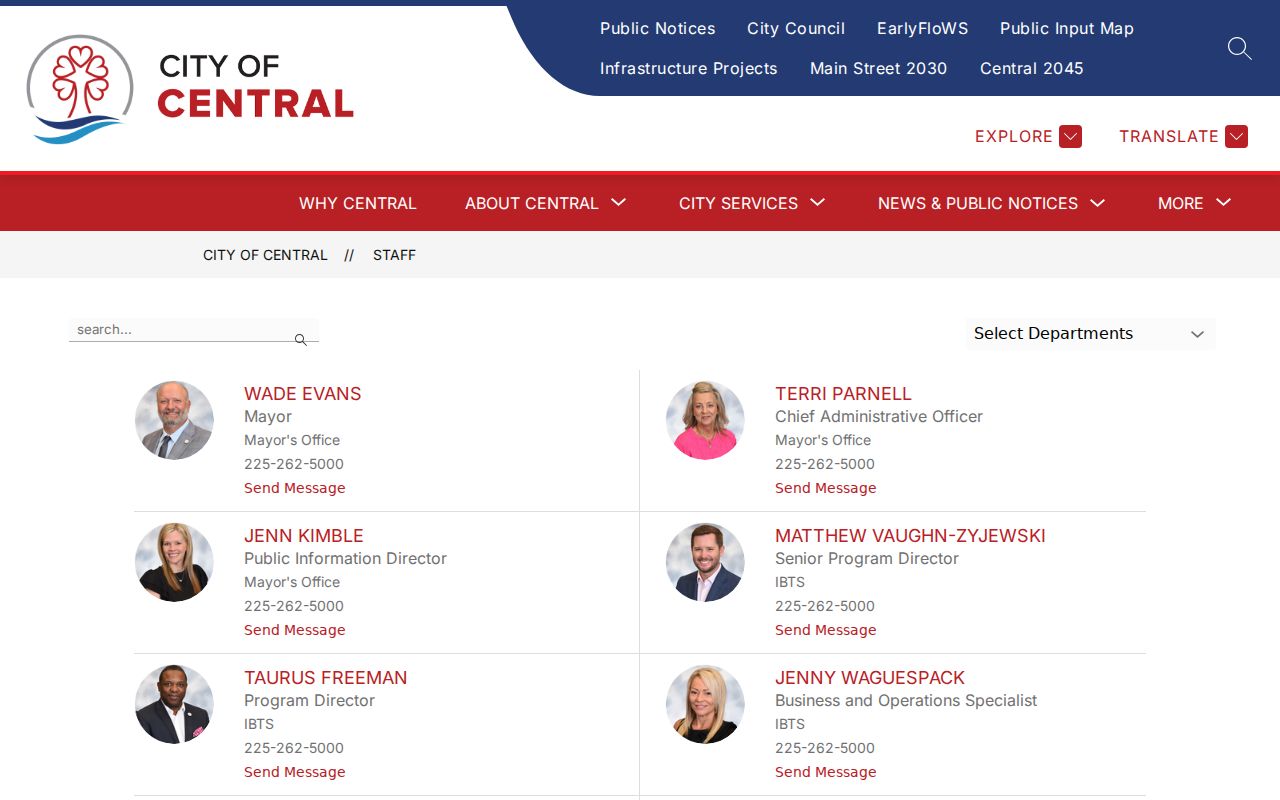Click the staff search magnifier icon
This screenshot has width=1280, height=800.
pos(301,340)
